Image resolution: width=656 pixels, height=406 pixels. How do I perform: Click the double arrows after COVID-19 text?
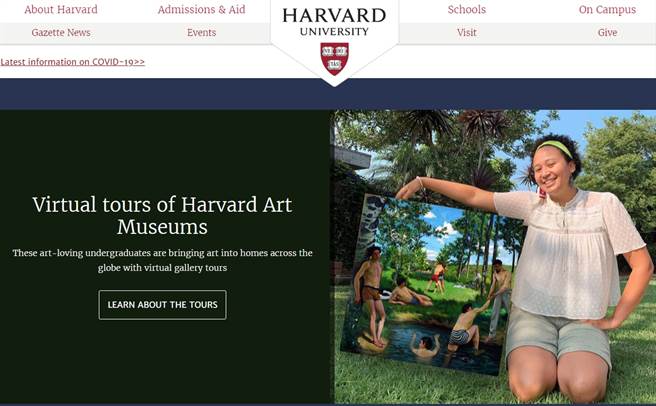(x=139, y=62)
